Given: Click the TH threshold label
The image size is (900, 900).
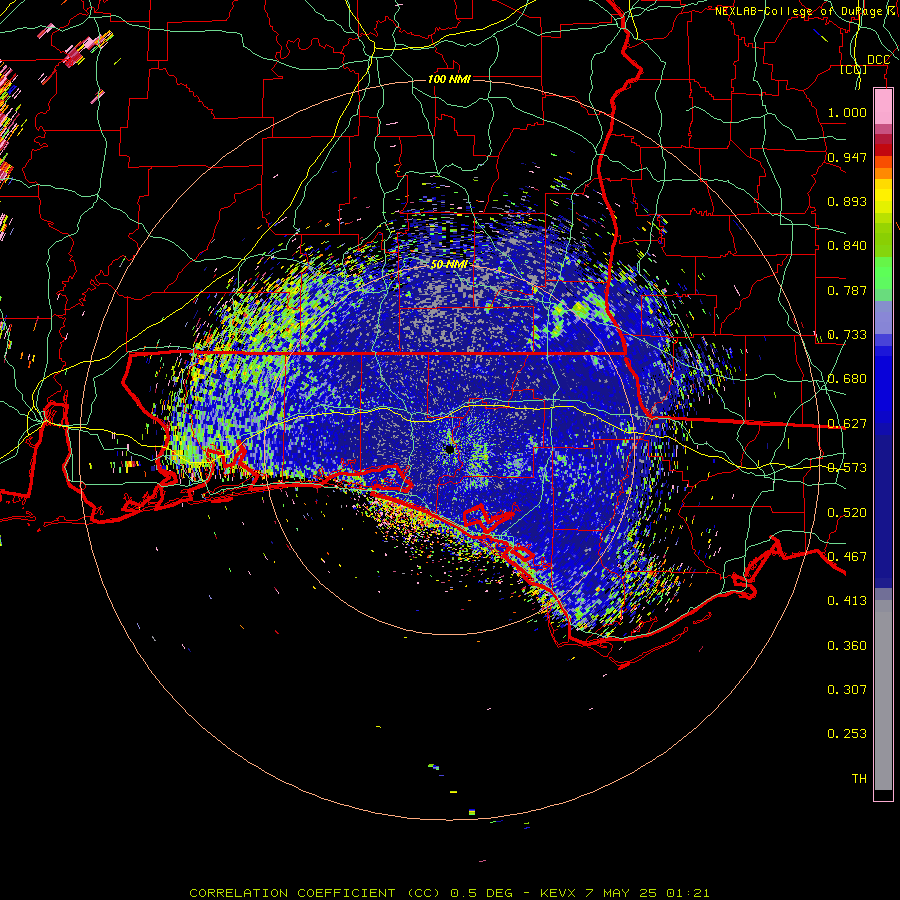Looking at the screenshot, I should pyautogui.click(x=859, y=779).
